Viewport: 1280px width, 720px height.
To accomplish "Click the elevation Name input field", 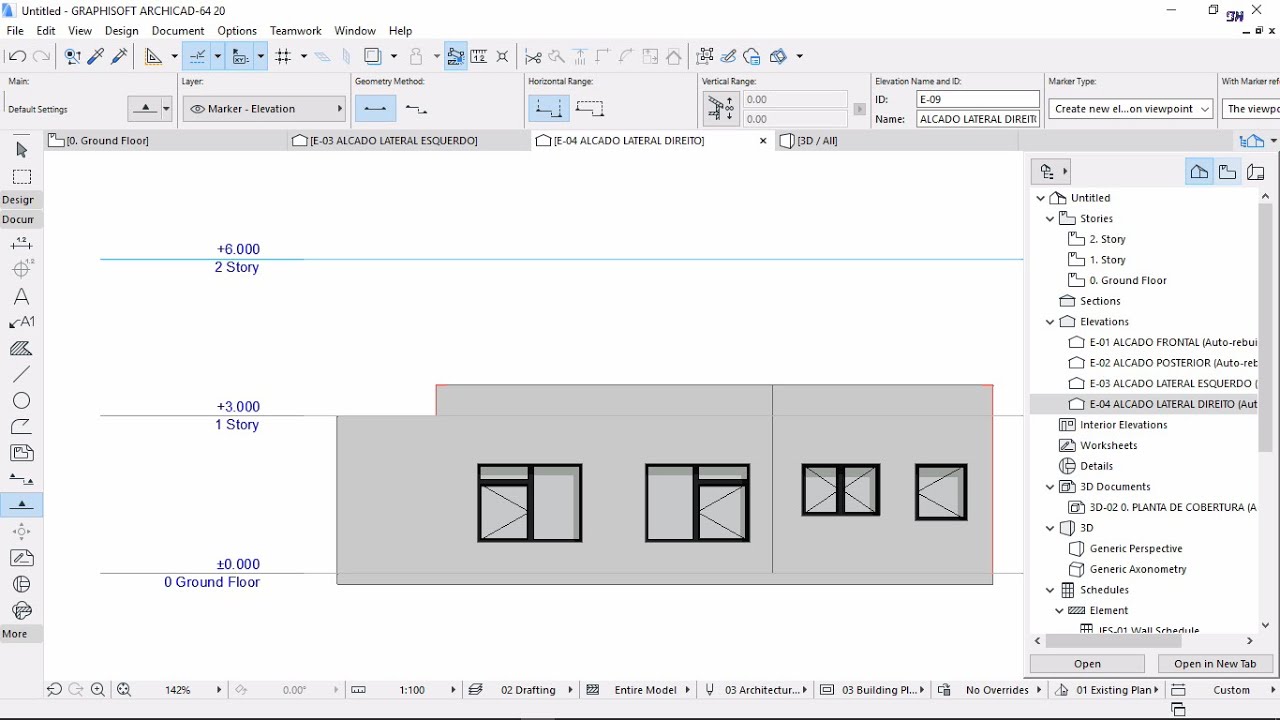I will pos(978,119).
